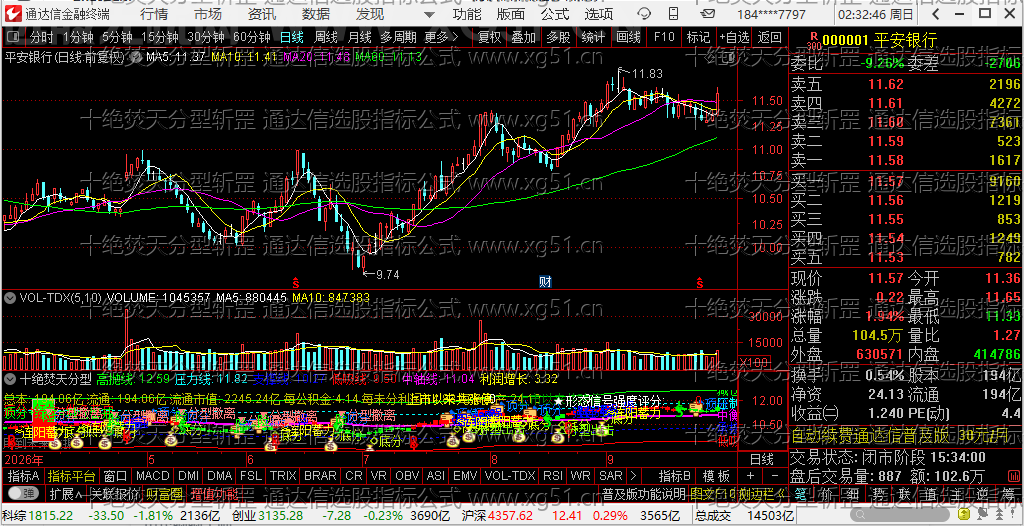Show more indicators arrow after SAR

point(632,475)
